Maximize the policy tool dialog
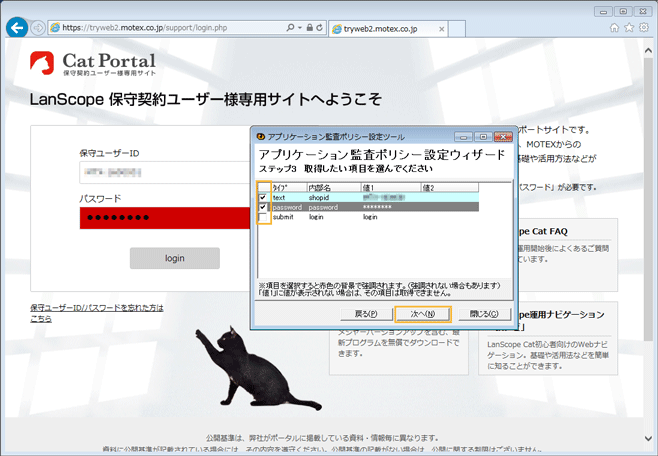Screen dimensions: 658x456 pos(483,137)
